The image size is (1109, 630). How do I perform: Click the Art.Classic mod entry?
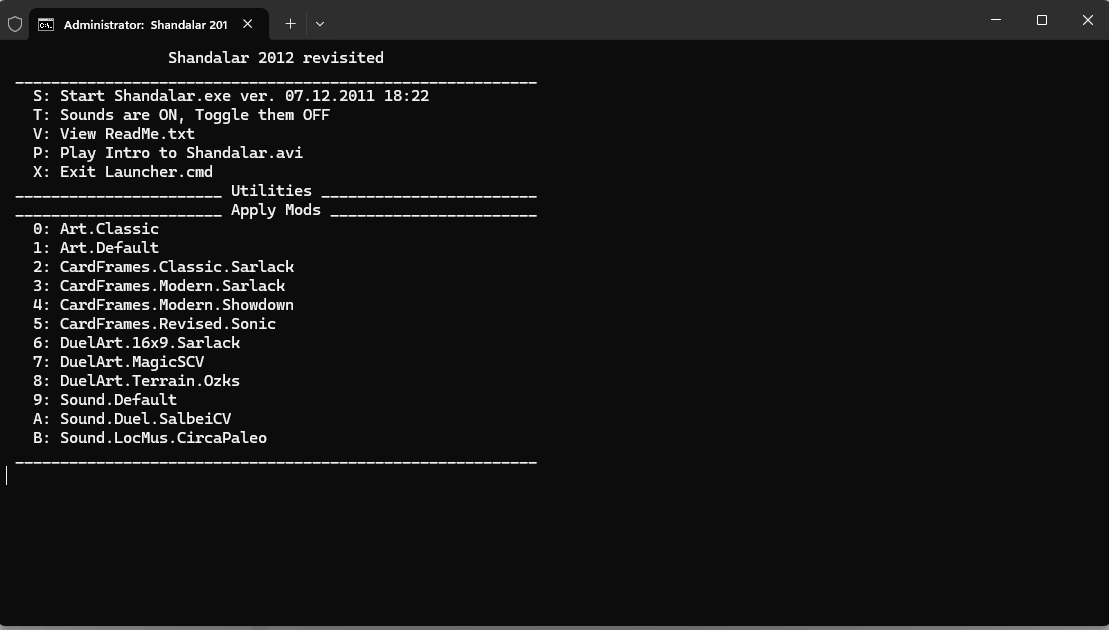[96, 229]
